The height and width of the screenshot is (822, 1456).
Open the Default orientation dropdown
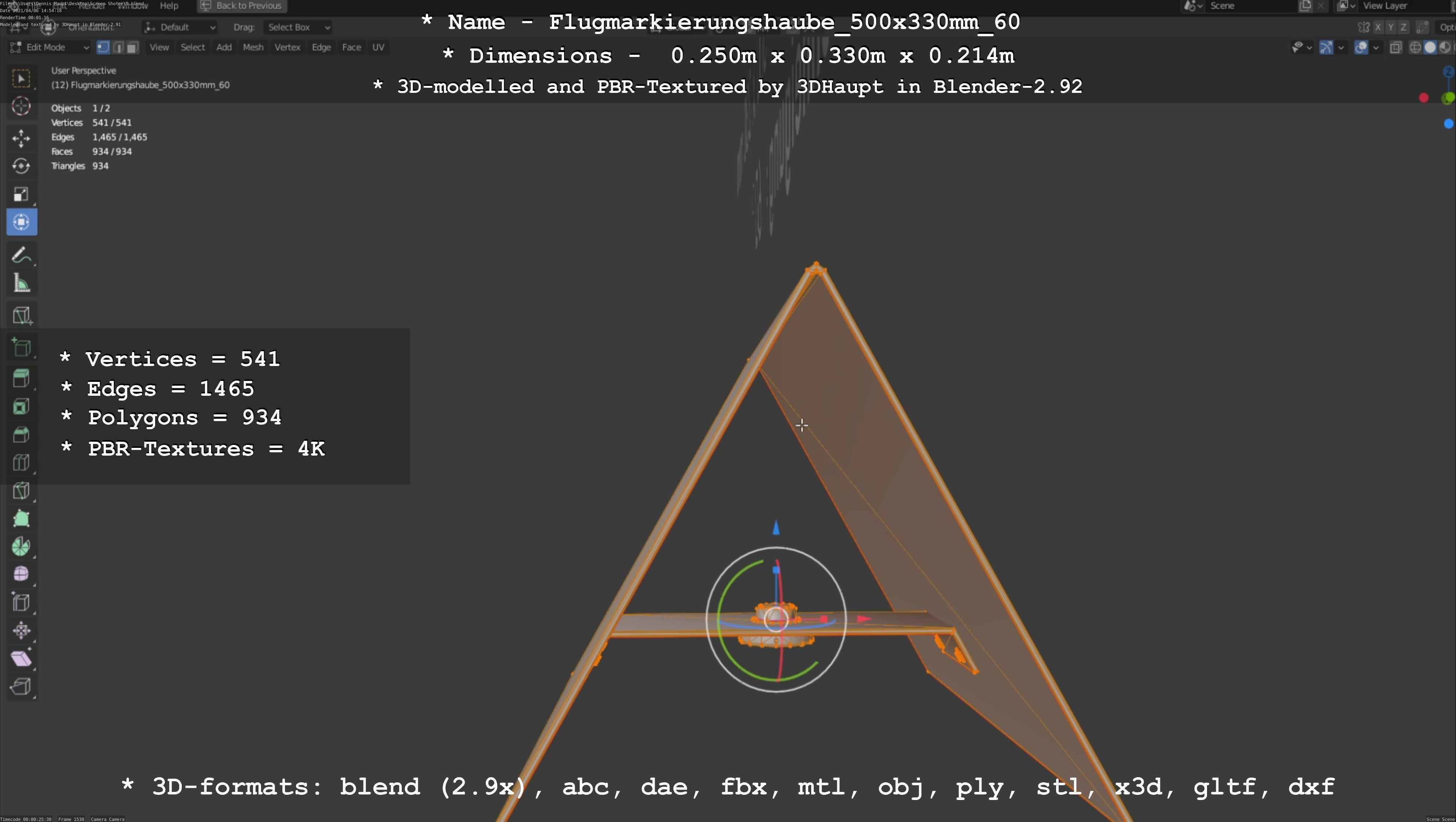[x=180, y=27]
